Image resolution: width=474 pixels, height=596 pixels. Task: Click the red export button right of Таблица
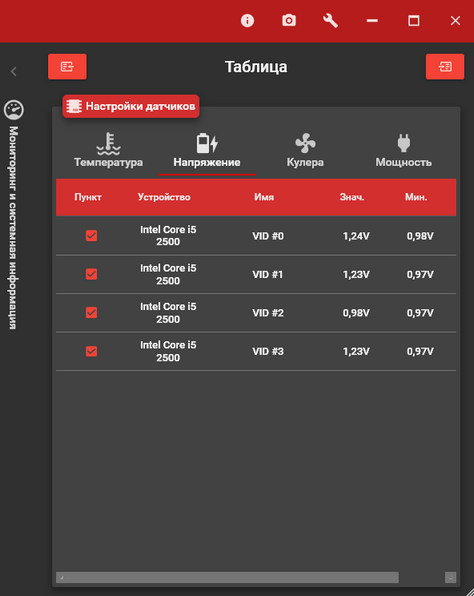[x=445, y=67]
